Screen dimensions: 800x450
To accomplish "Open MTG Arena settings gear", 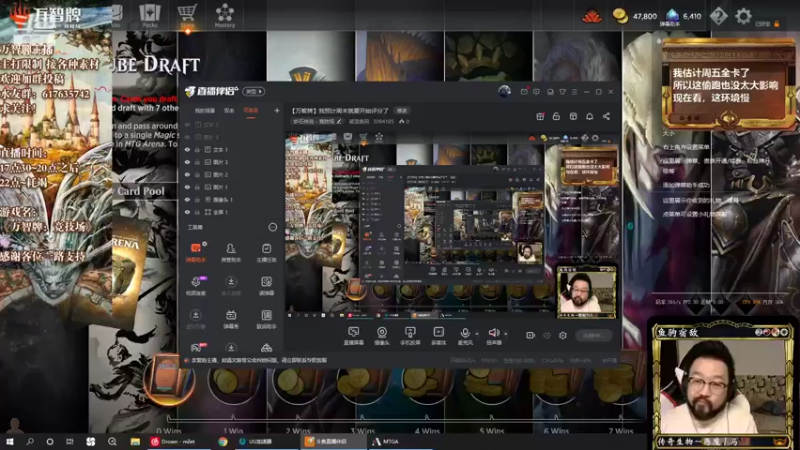I will point(743,16).
